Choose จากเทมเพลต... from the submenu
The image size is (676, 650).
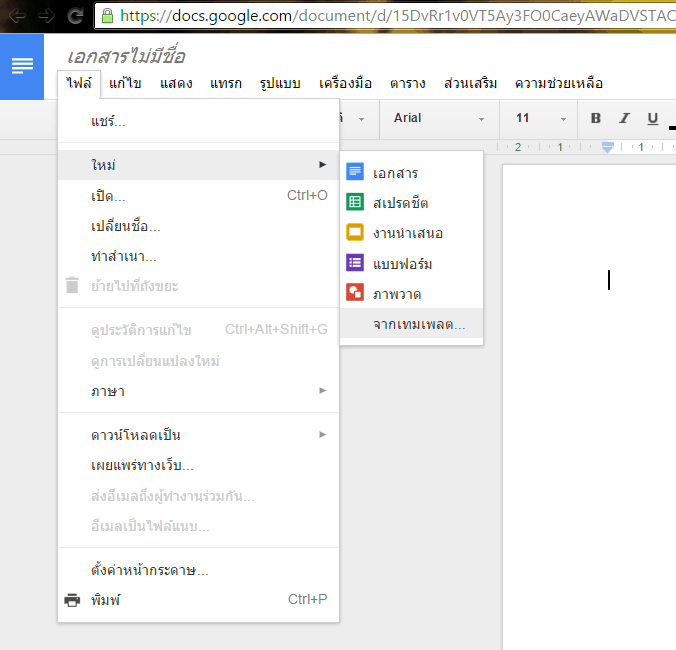(419, 325)
